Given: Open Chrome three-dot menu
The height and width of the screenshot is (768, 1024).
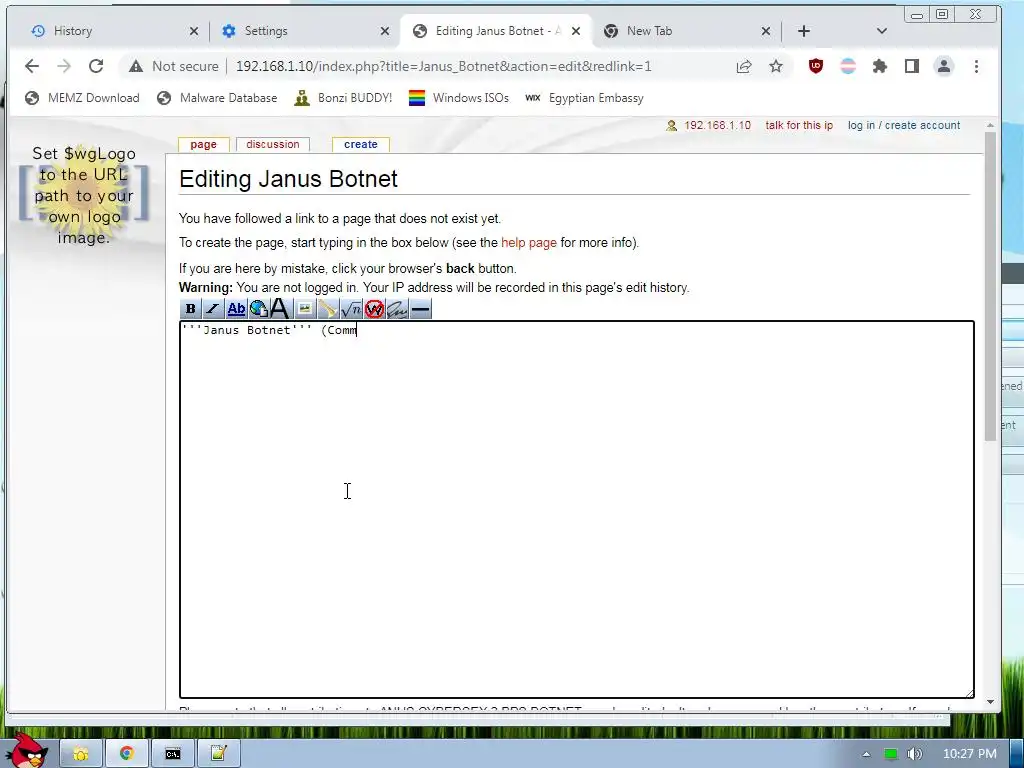Looking at the screenshot, I should [976, 66].
